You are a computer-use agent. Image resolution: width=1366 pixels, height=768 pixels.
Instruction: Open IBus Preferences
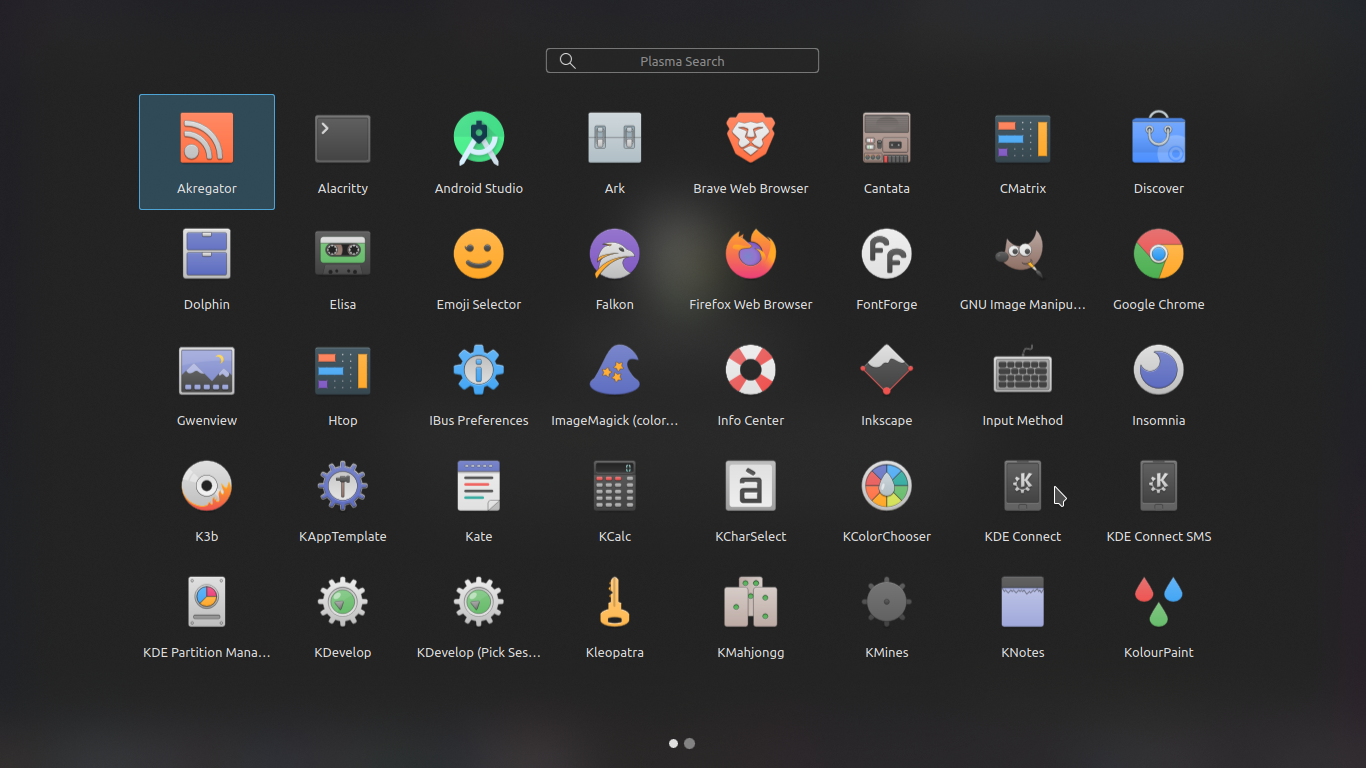coord(479,384)
